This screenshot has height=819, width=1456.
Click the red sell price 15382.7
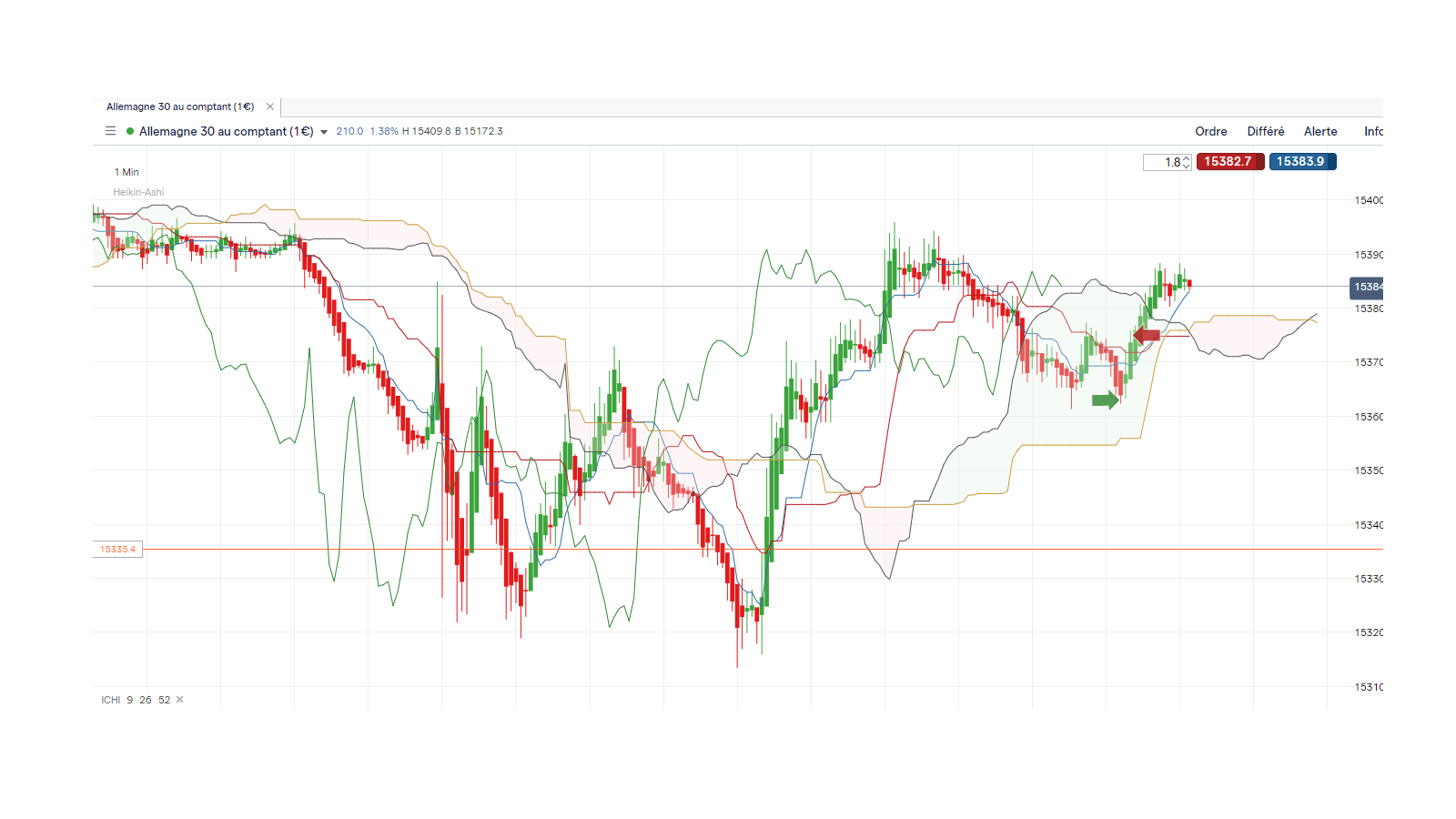[1230, 161]
